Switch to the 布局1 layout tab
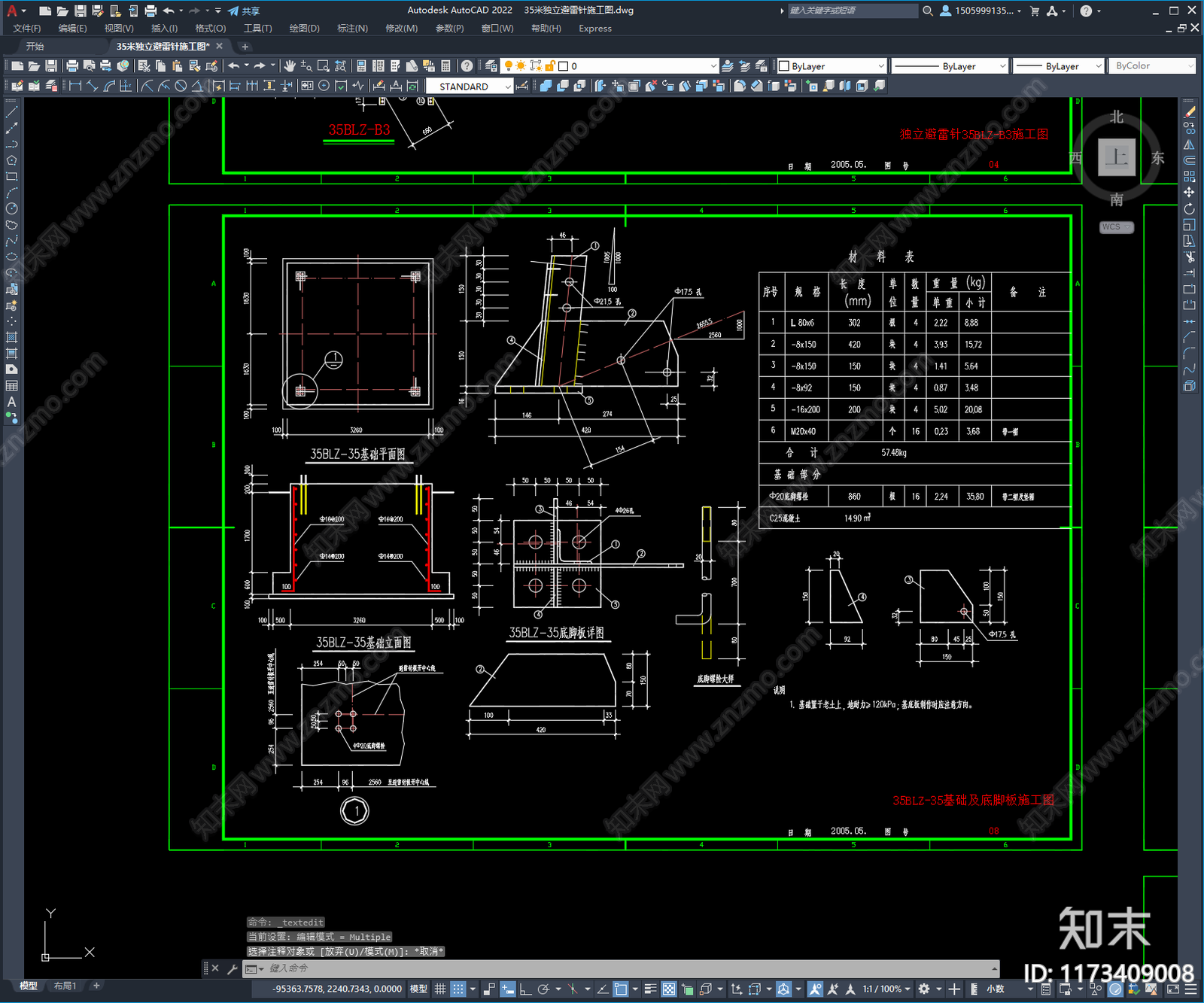 65,986
